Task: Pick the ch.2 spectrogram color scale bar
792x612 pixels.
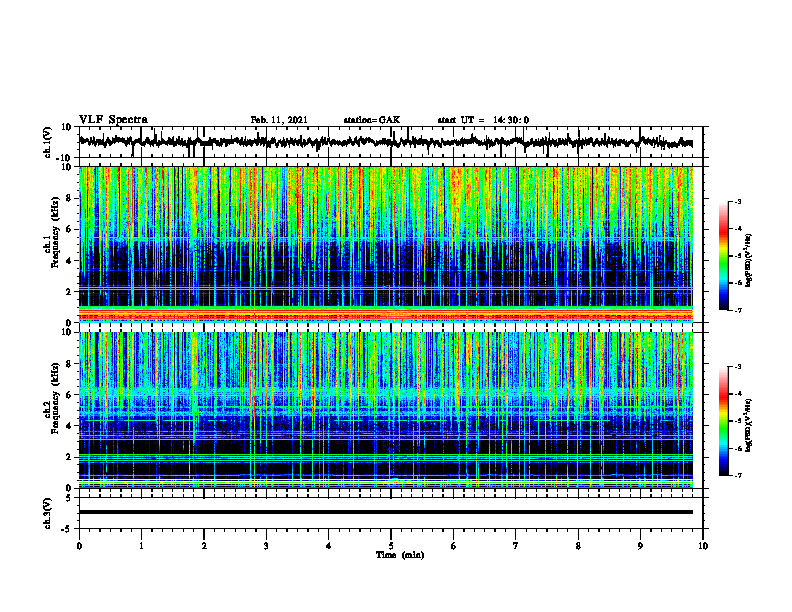Action: point(724,421)
